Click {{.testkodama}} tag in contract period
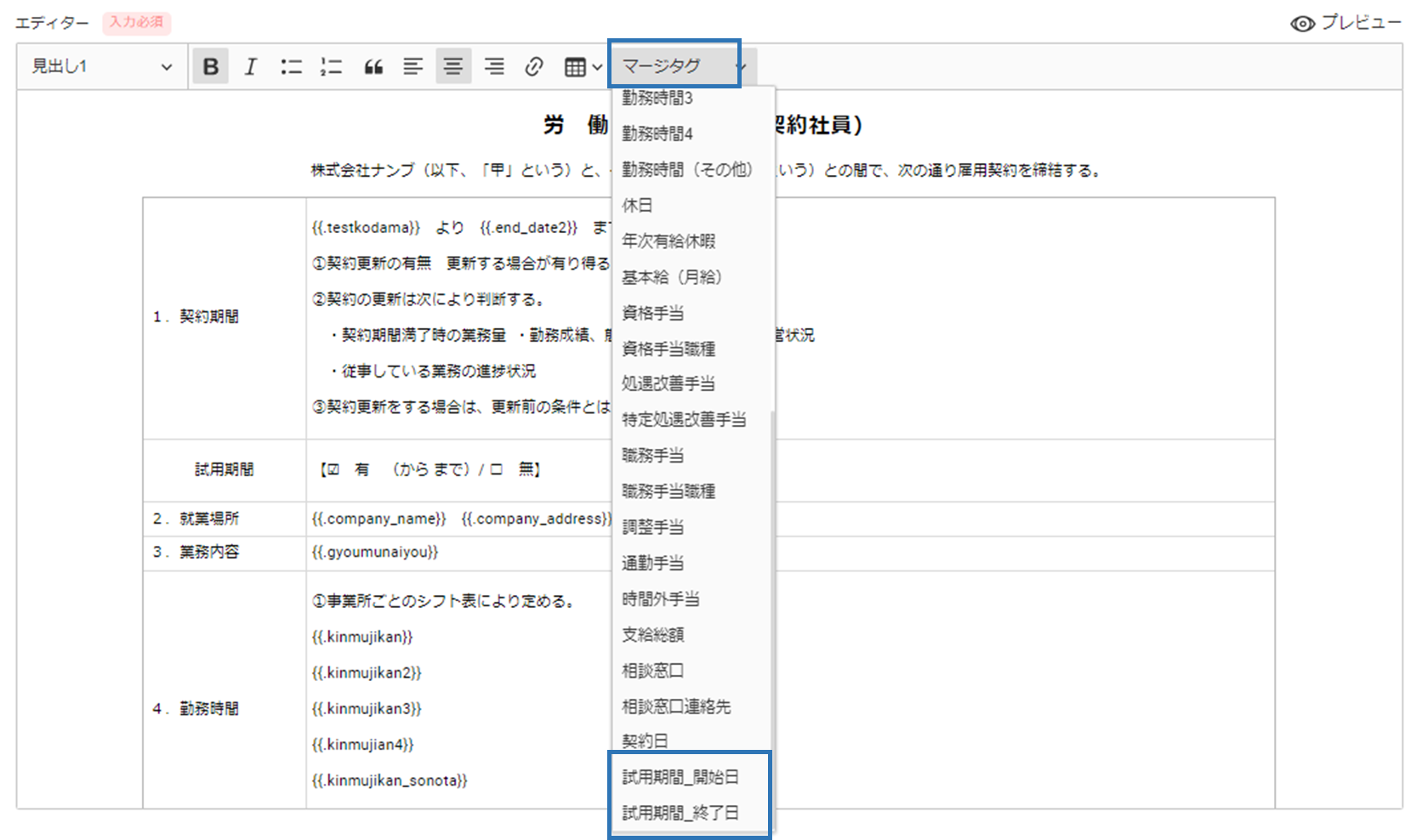This screenshot has height=840, width=1422. (366, 227)
